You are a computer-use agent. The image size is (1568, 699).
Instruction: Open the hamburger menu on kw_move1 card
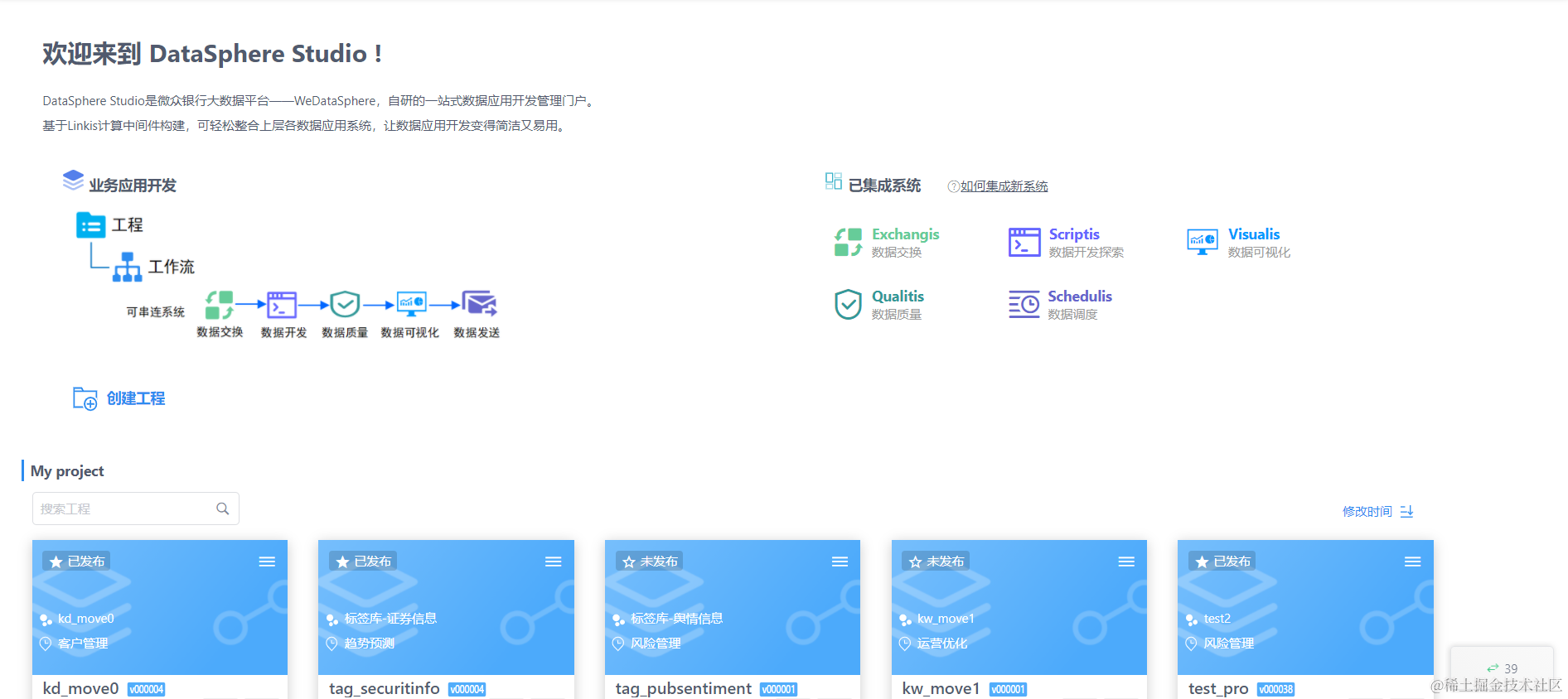pyautogui.click(x=1126, y=562)
